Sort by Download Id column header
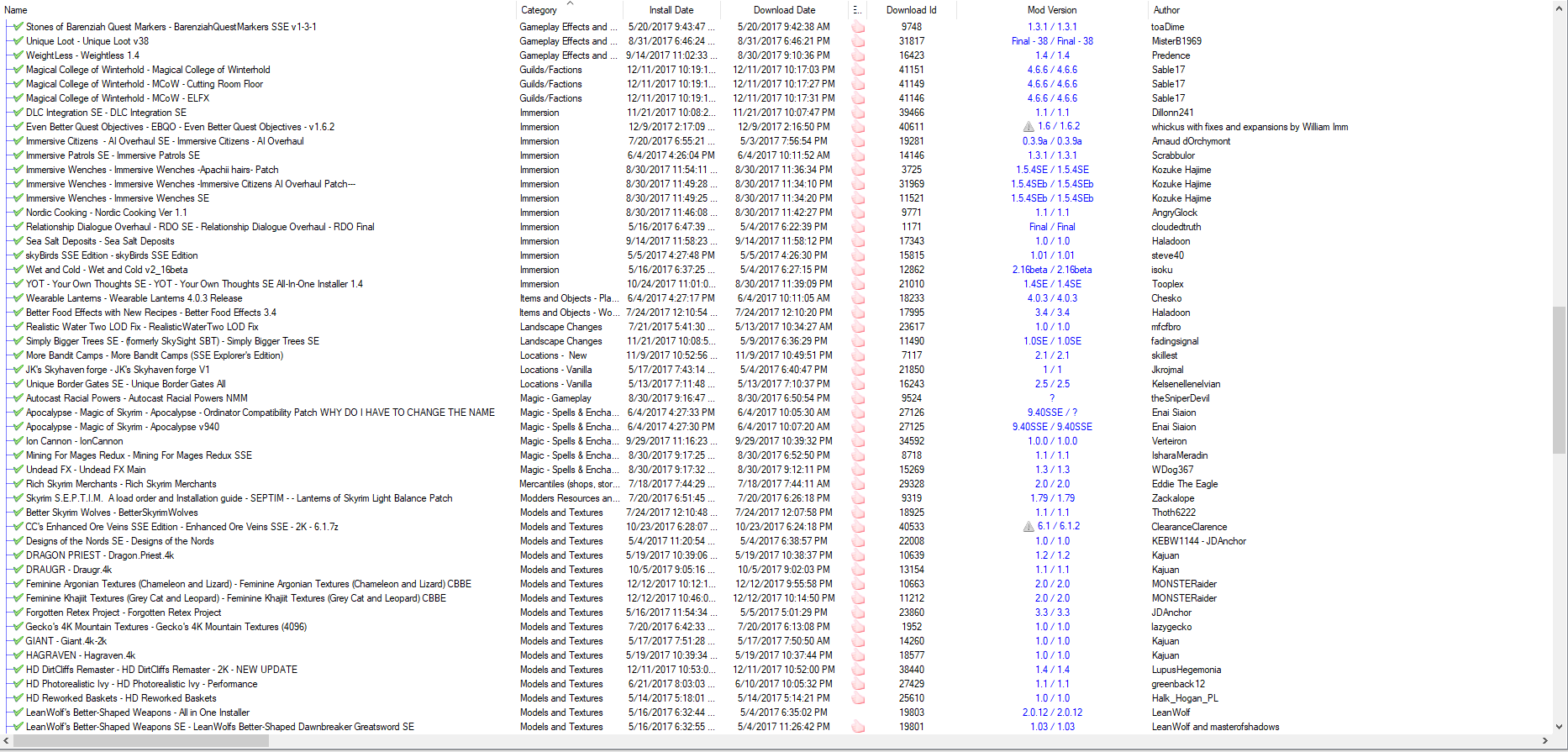The height and width of the screenshot is (752, 1568). click(911, 10)
